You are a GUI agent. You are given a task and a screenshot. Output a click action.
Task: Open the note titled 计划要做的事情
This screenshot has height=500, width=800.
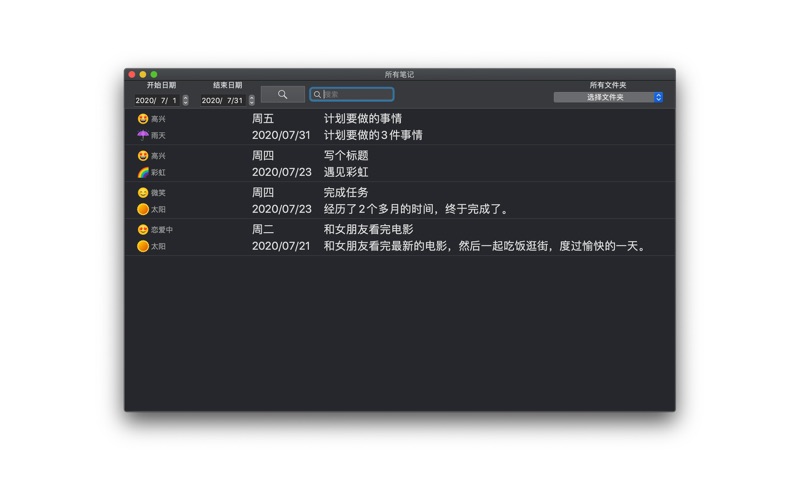[362, 119]
